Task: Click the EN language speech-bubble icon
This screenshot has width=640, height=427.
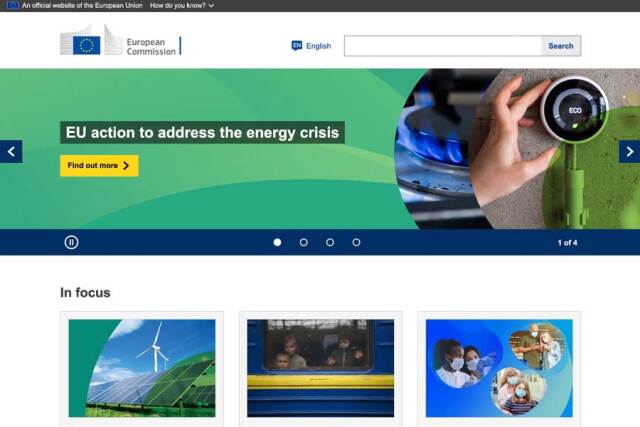Action: 297,46
